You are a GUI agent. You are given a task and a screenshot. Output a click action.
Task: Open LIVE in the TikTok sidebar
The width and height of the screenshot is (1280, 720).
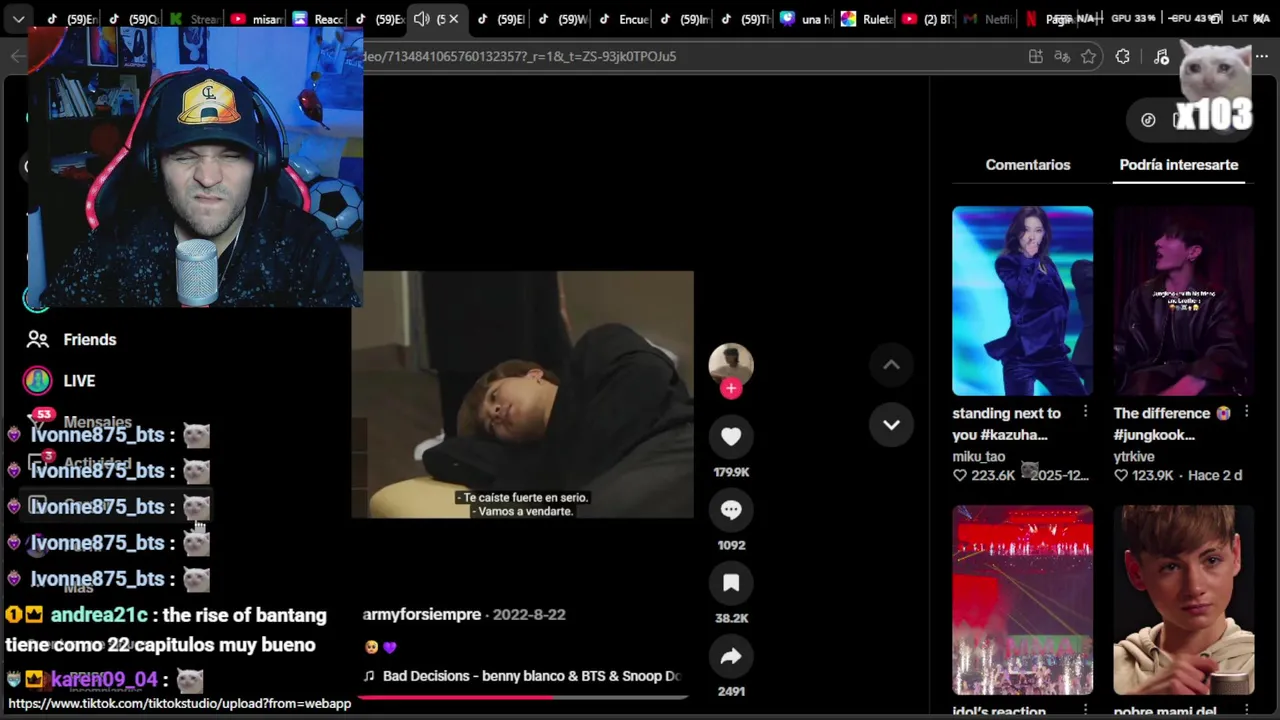[79, 380]
